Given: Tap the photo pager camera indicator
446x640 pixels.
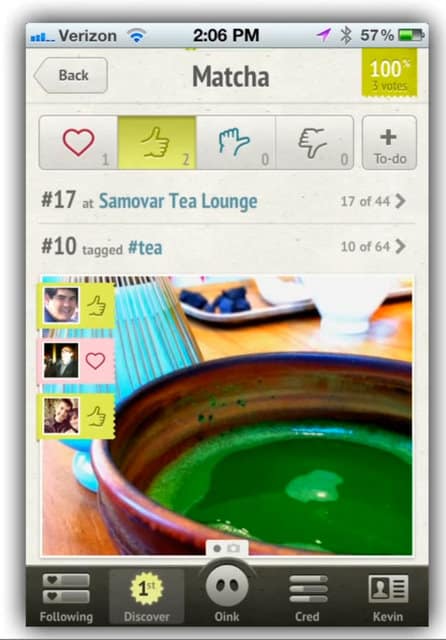Looking at the screenshot, I should pos(233,548).
